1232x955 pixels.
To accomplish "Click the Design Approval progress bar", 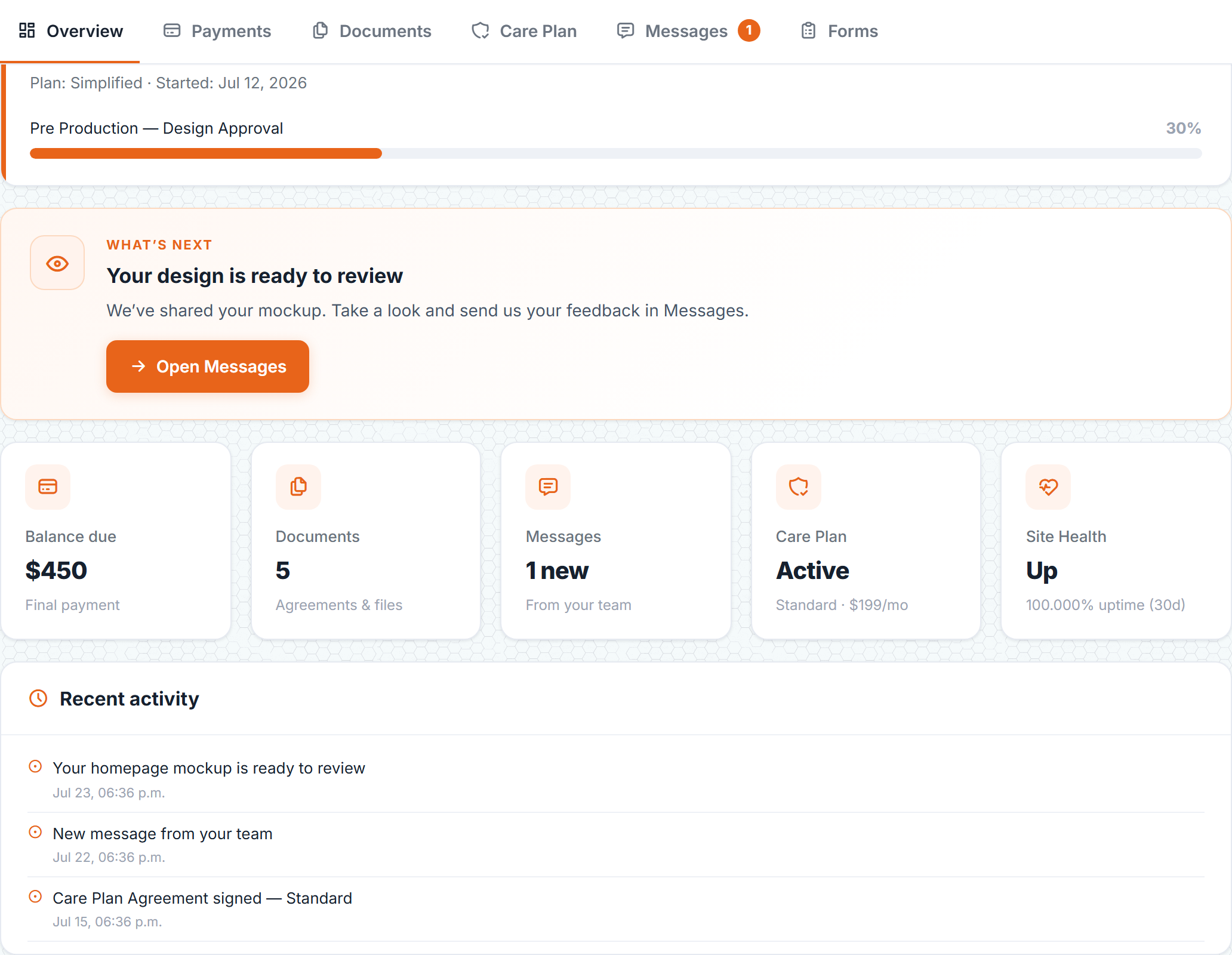I will (615, 153).
